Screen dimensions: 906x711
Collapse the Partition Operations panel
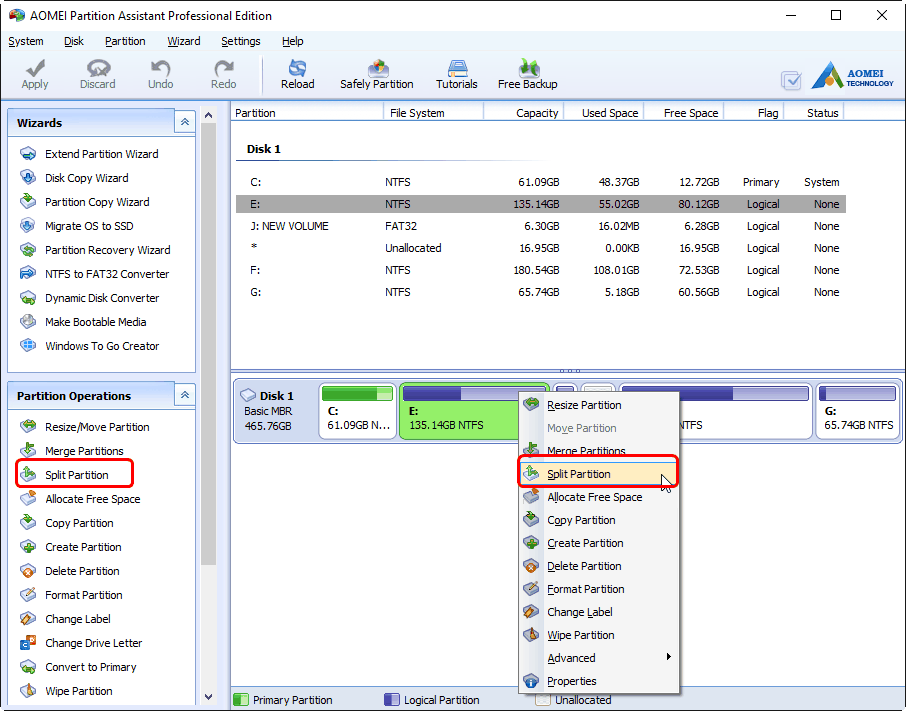point(185,395)
